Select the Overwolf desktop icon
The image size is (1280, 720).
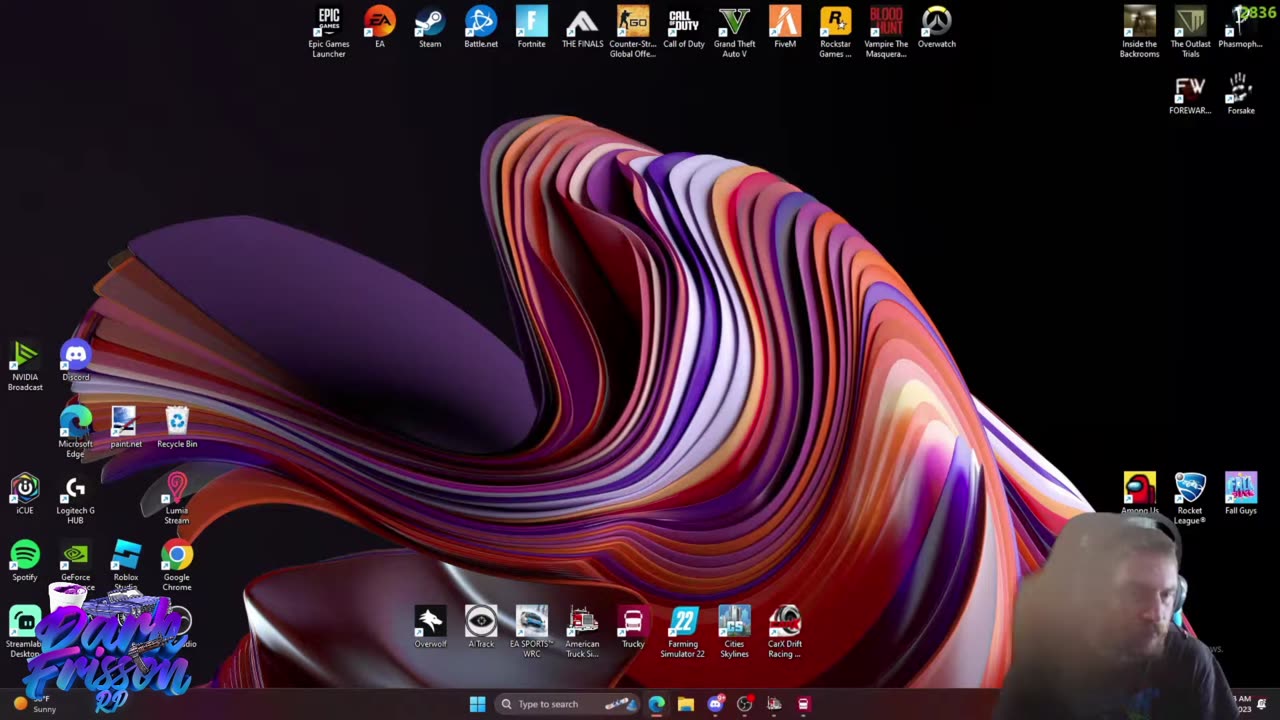pyautogui.click(x=430, y=627)
